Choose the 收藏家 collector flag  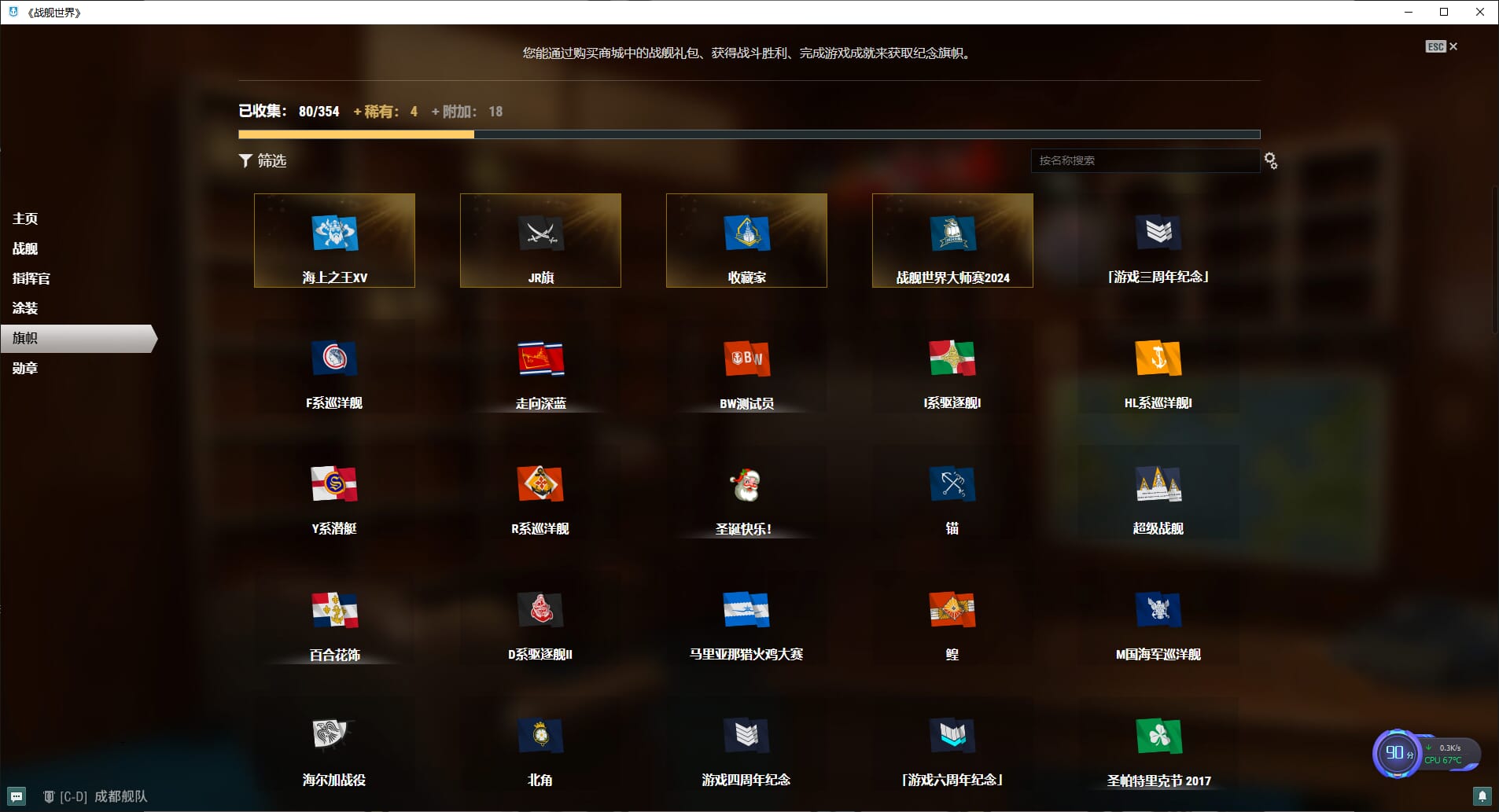(746, 234)
